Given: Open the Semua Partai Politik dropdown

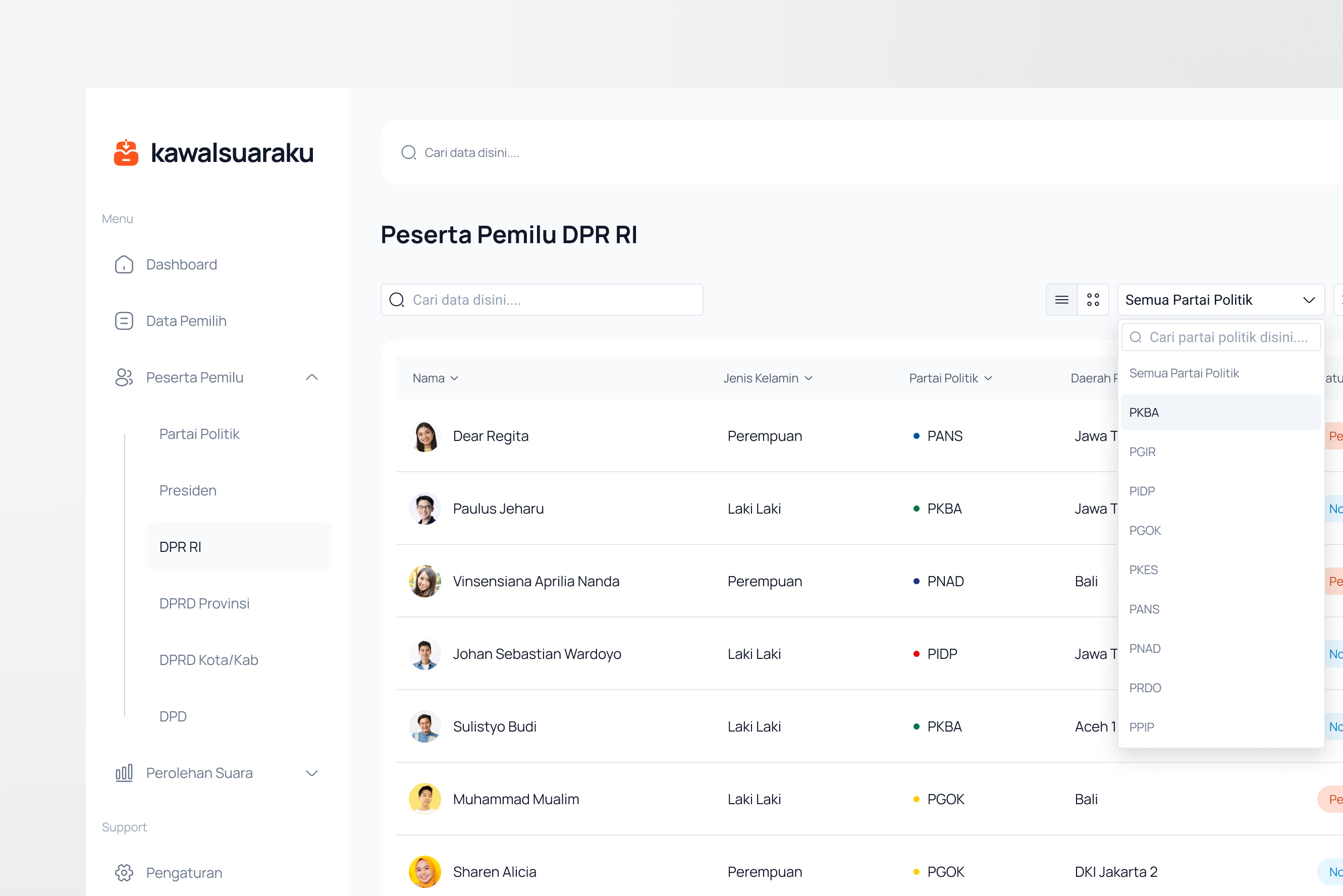Looking at the screenshot, I should (1221, 299).
